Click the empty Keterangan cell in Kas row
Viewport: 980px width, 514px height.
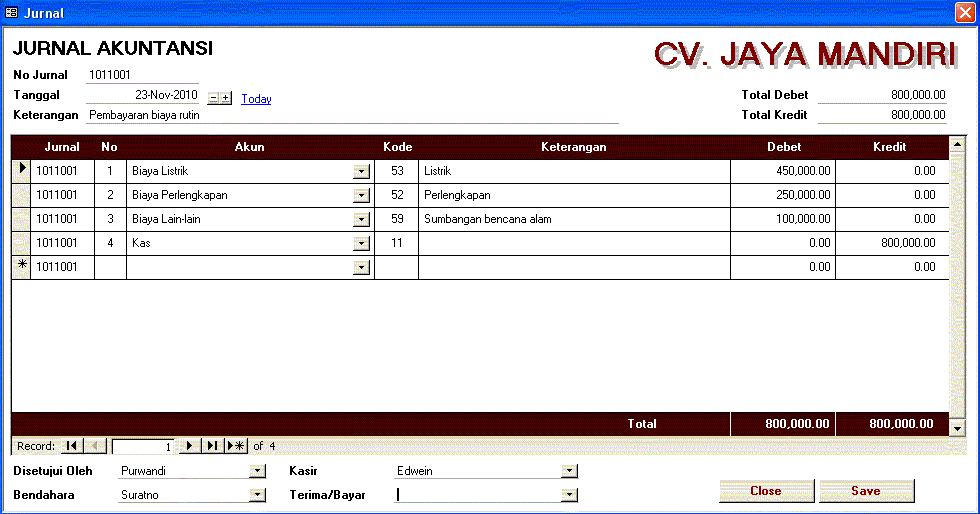point(574,243)
